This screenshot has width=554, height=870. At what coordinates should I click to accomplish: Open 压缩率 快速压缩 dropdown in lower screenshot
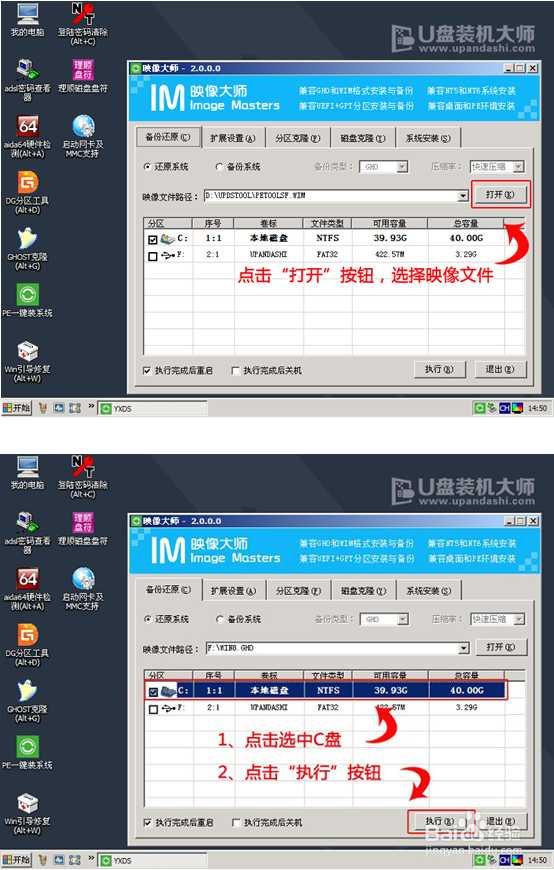pyautogui.click(x=520, y=619)
